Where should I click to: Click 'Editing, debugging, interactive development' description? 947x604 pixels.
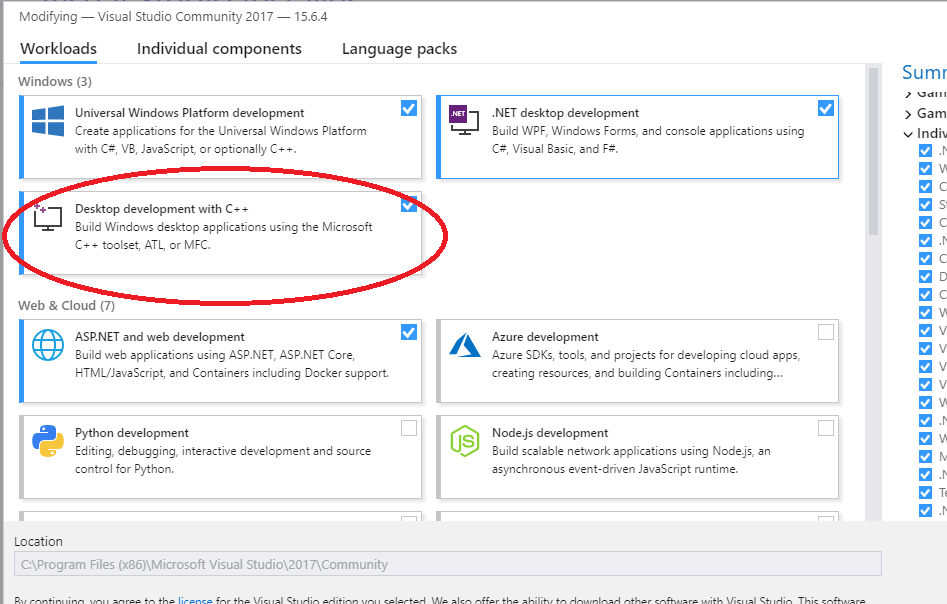223,460
